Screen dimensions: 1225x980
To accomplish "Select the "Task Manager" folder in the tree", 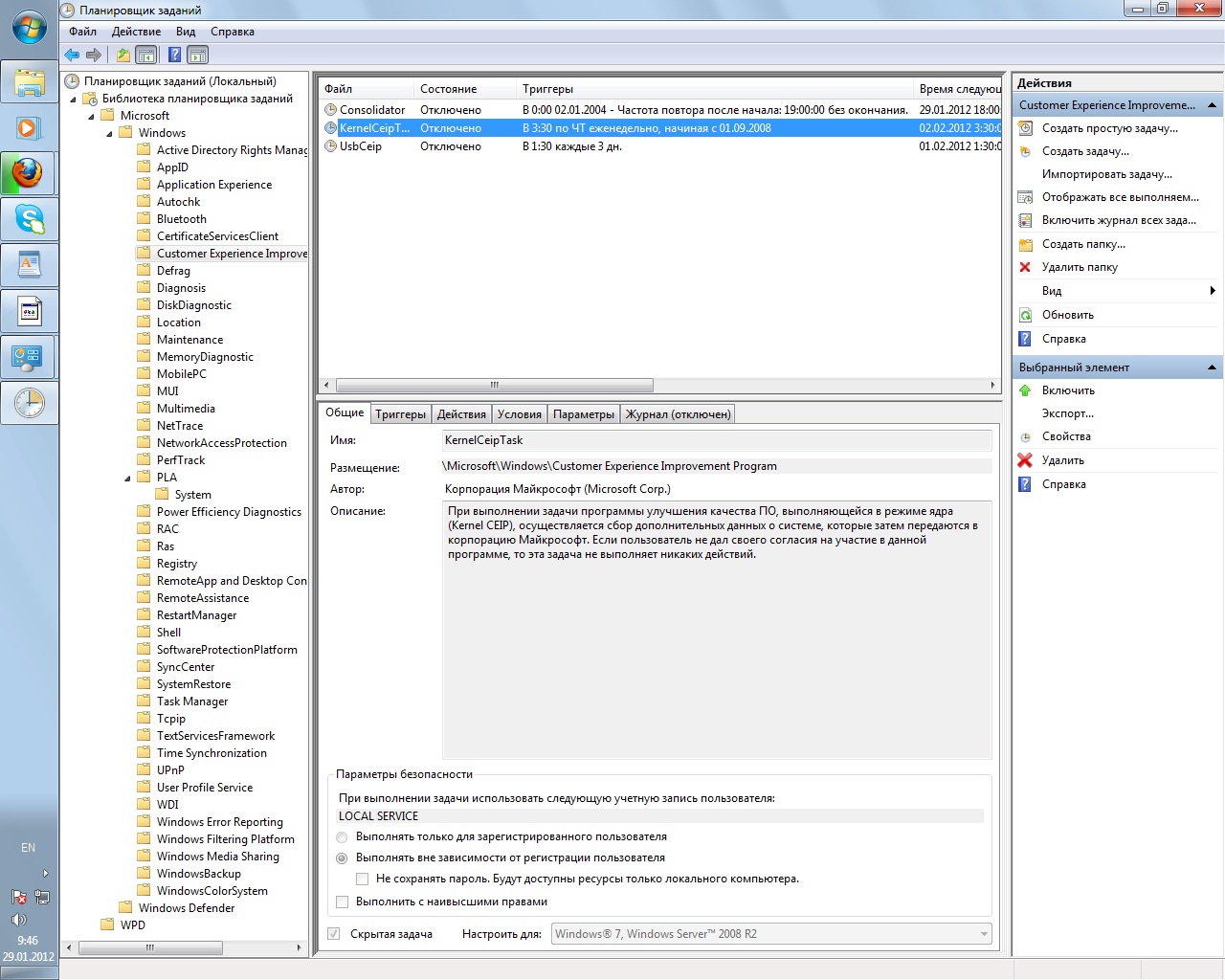I will click(192, 702).
